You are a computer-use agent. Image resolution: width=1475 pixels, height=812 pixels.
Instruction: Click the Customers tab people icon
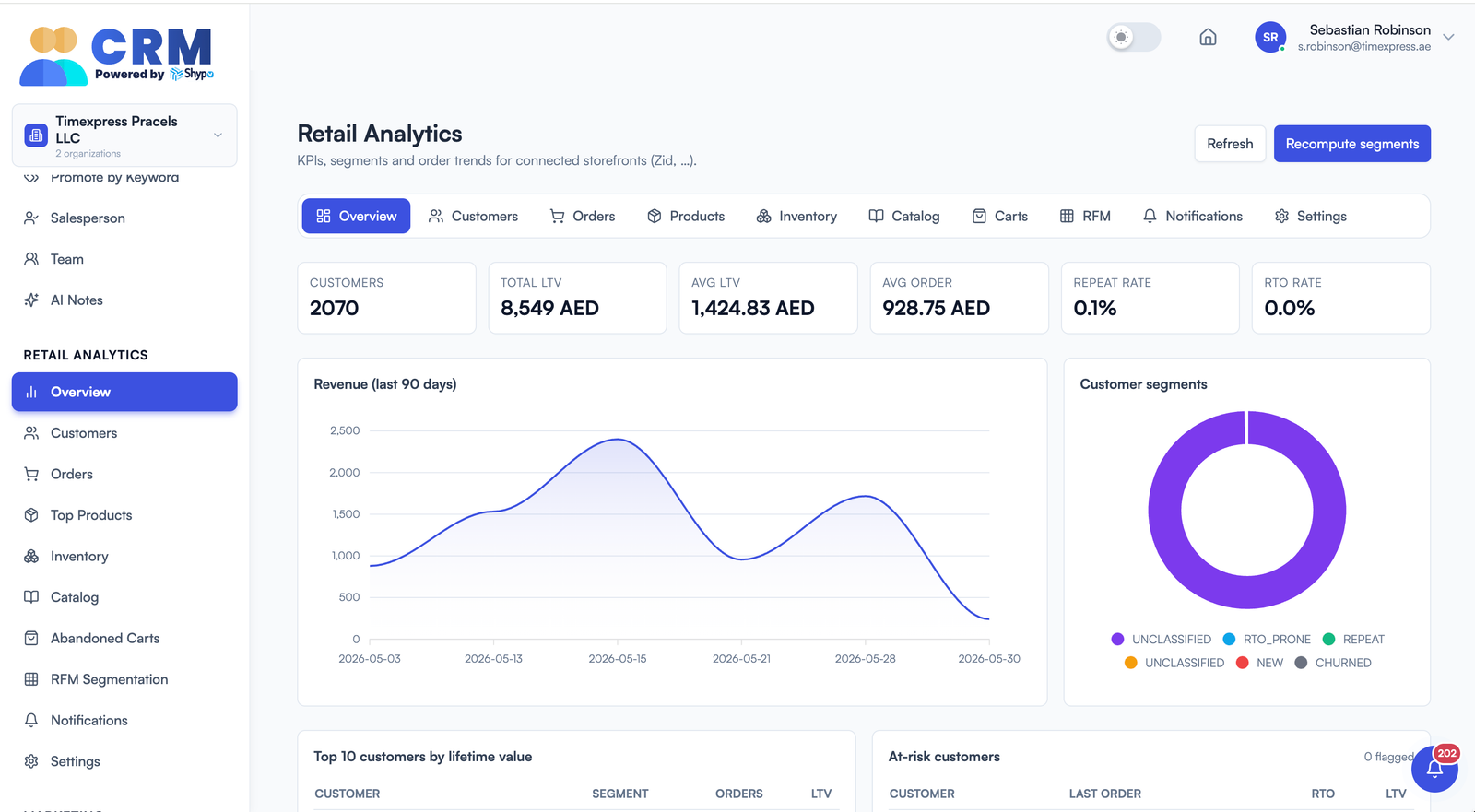point(436,216)
